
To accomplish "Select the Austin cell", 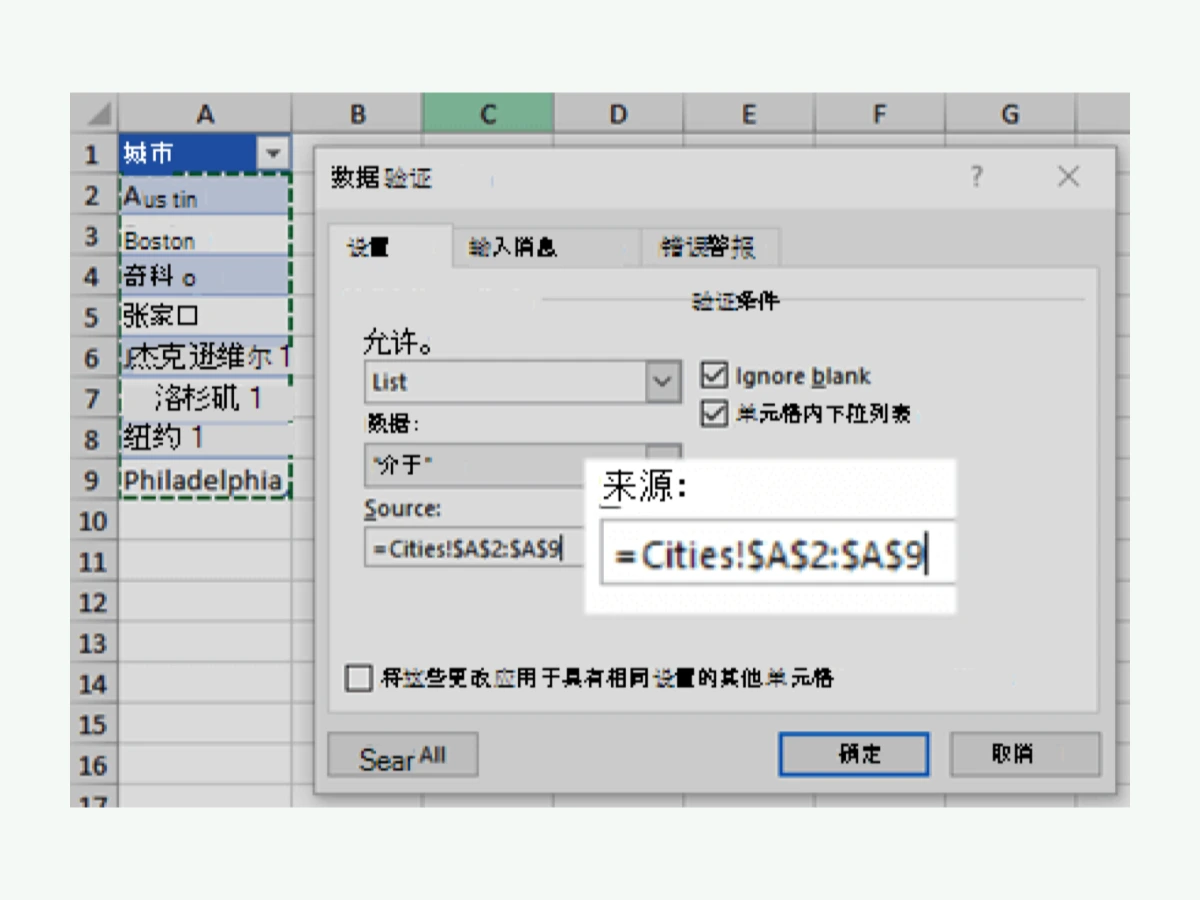I will (x=205, y=195).
